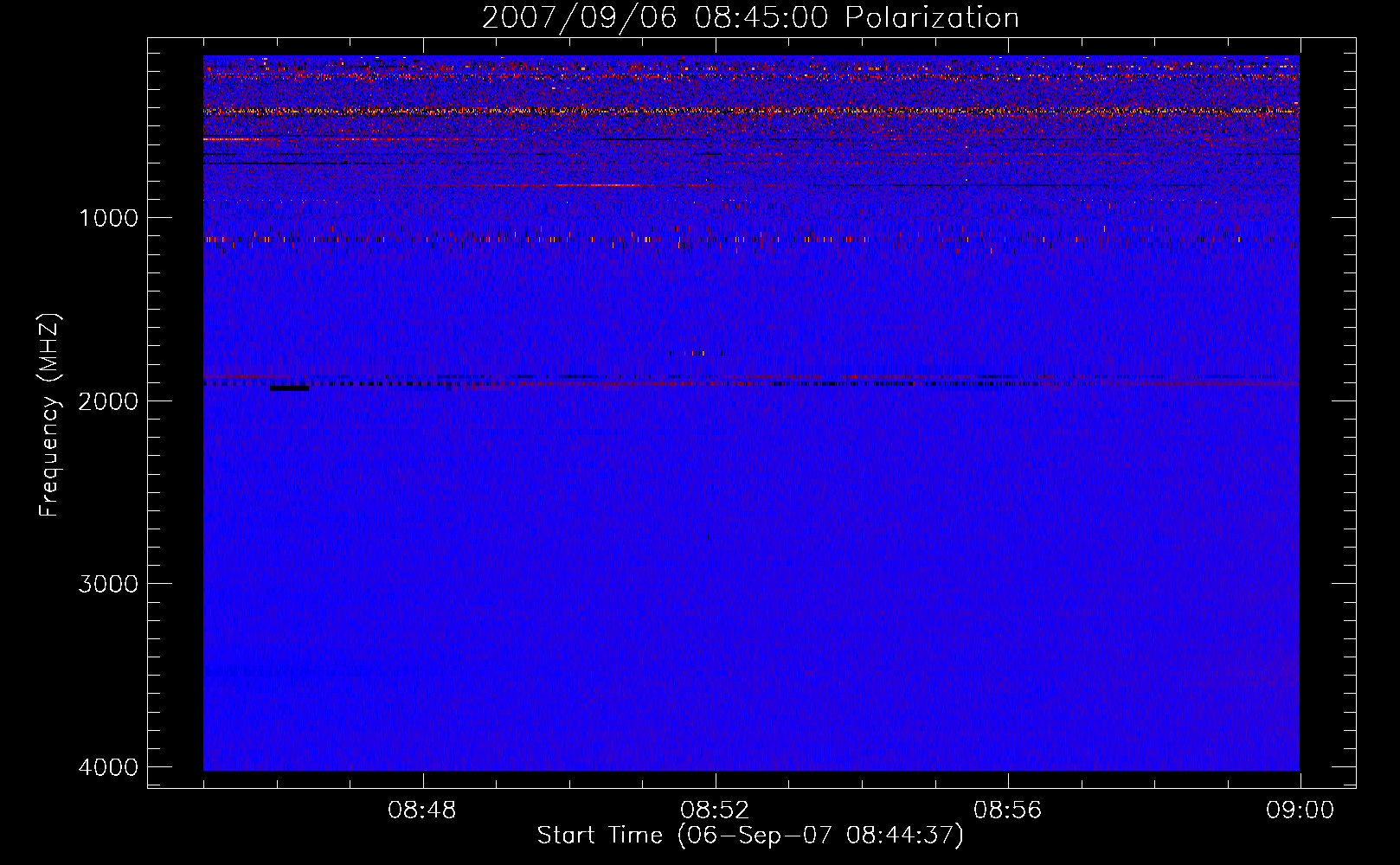
Task: Click the 'Frequency (MHZ)' axis label
Action: pos(49,415)
